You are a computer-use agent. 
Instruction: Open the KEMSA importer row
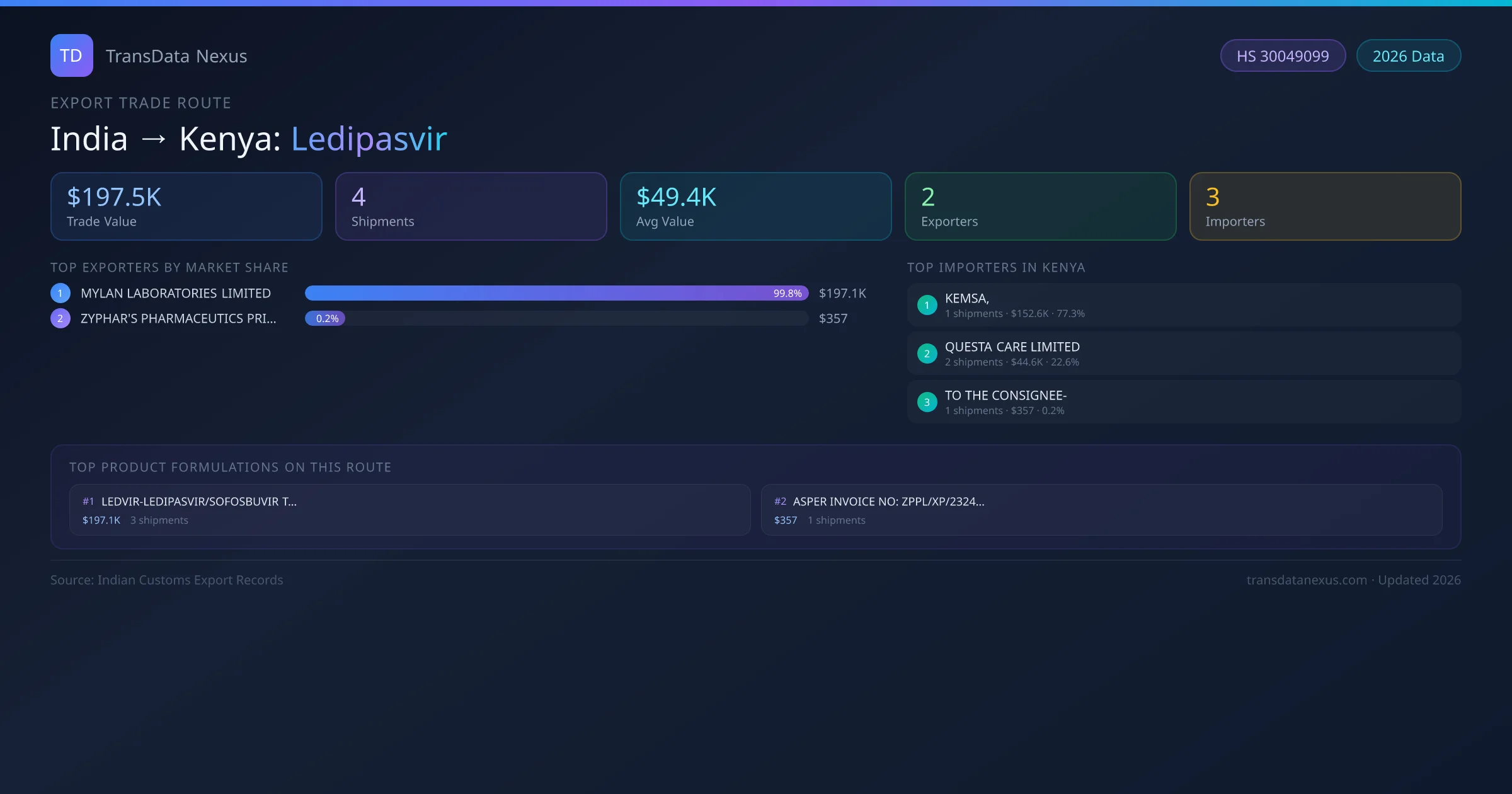click(x=1183, y=305)
